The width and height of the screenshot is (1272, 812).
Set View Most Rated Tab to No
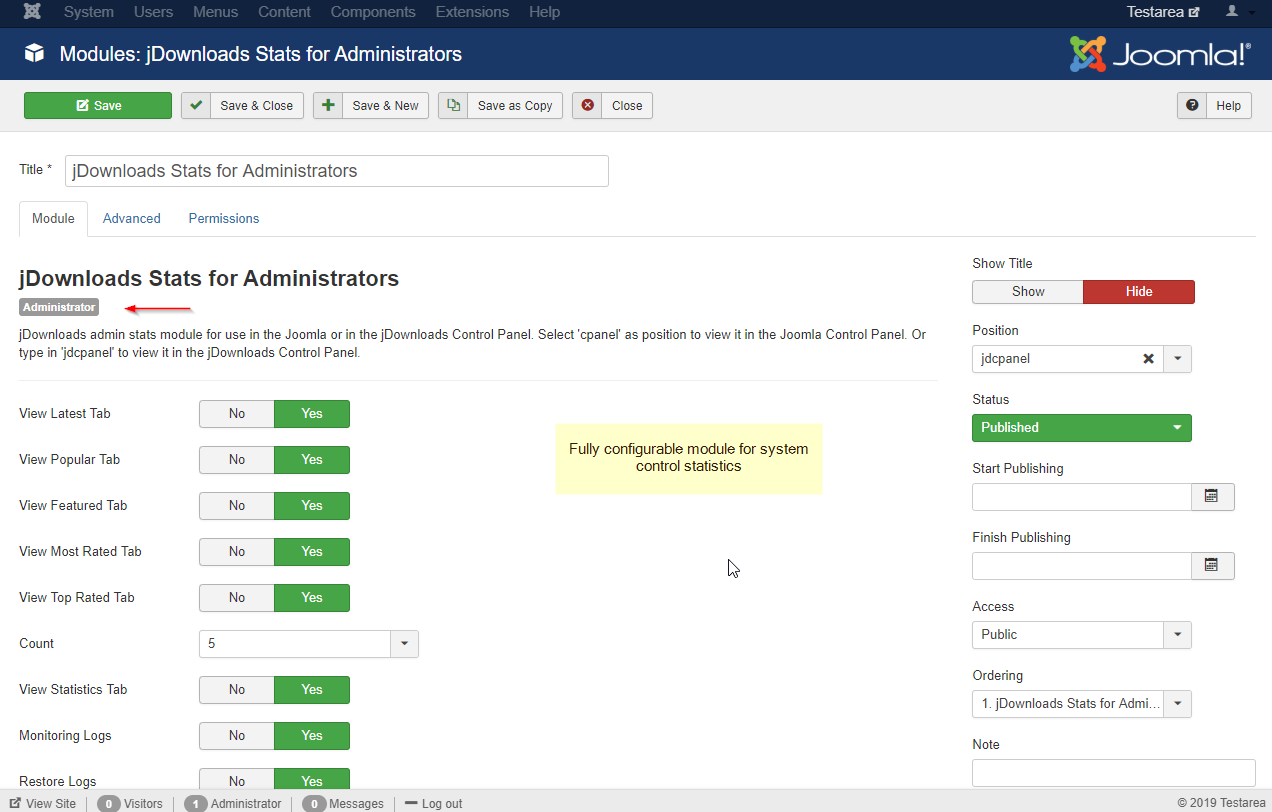237,552
